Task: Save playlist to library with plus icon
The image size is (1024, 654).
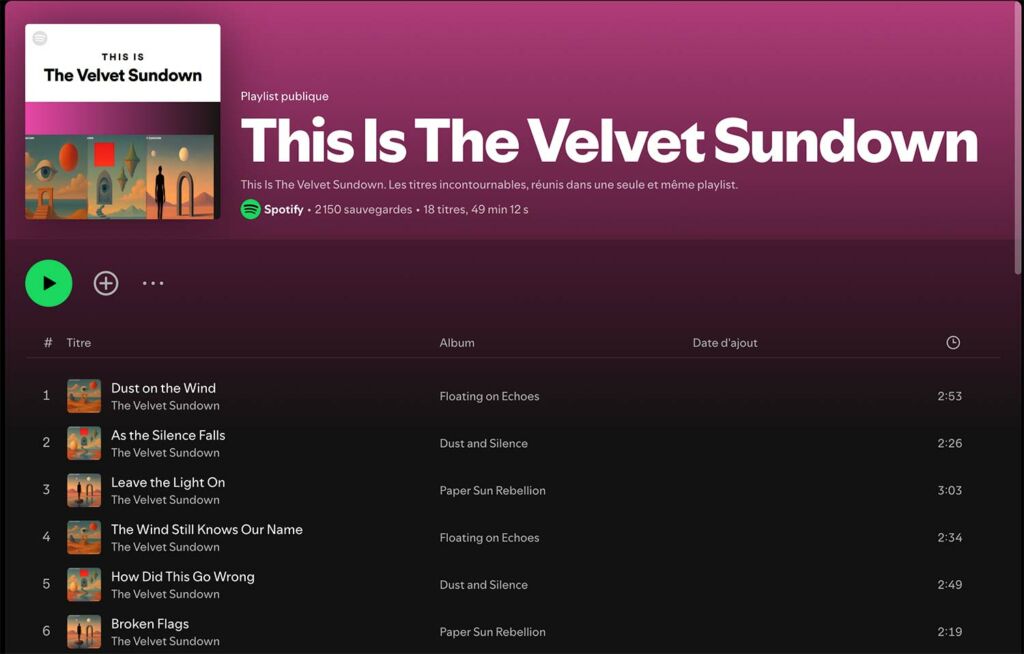Action: click(x=106, y=283)
